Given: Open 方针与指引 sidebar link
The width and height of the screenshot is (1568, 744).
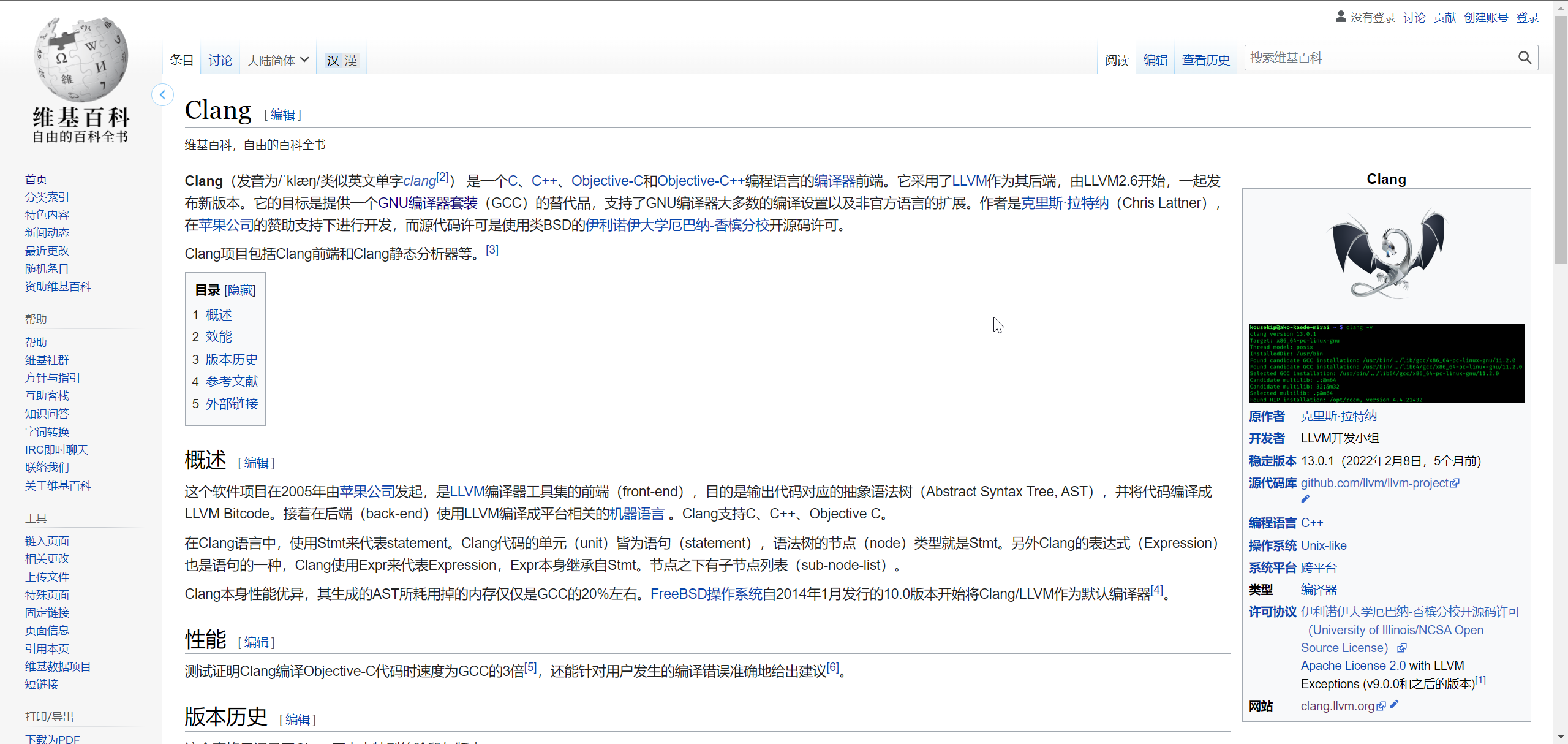Looking at the screenshot, I should pos(53,378).
